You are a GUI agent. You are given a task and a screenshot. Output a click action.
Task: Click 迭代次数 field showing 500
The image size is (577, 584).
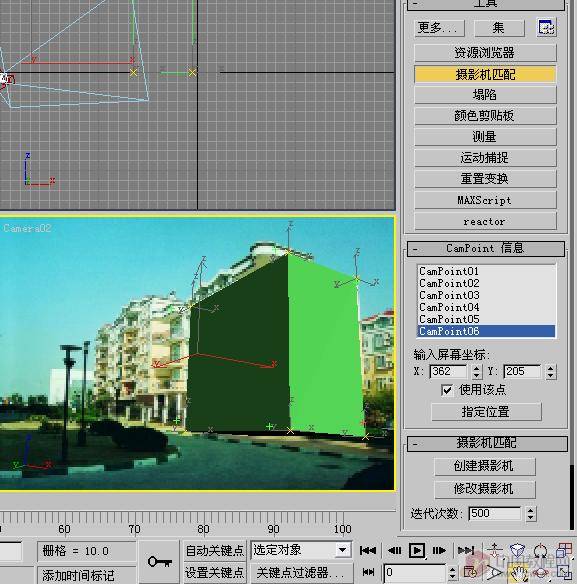pyautogui.click(x=495, y=513)
